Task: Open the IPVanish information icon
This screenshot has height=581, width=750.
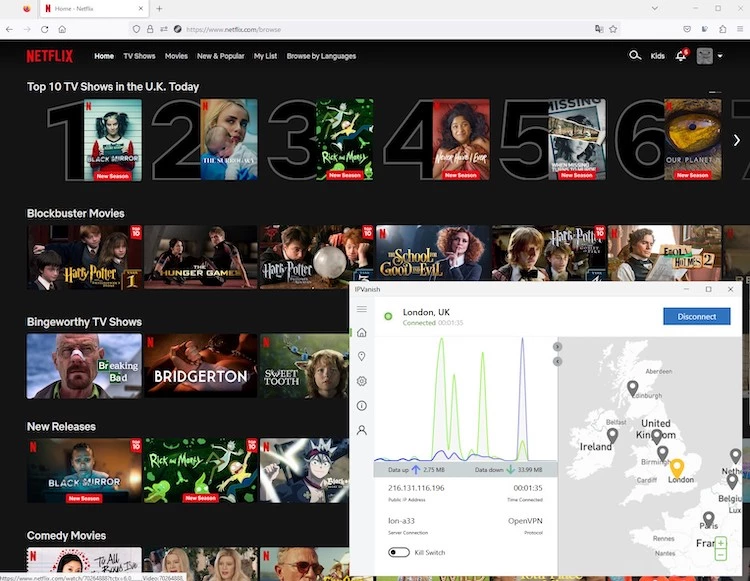Action: pos(361,406)
